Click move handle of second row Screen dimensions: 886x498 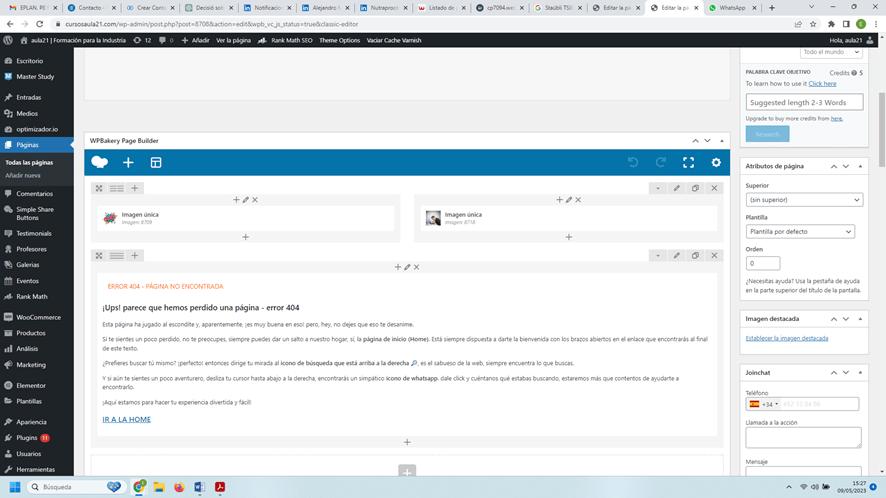click(99, 256)
